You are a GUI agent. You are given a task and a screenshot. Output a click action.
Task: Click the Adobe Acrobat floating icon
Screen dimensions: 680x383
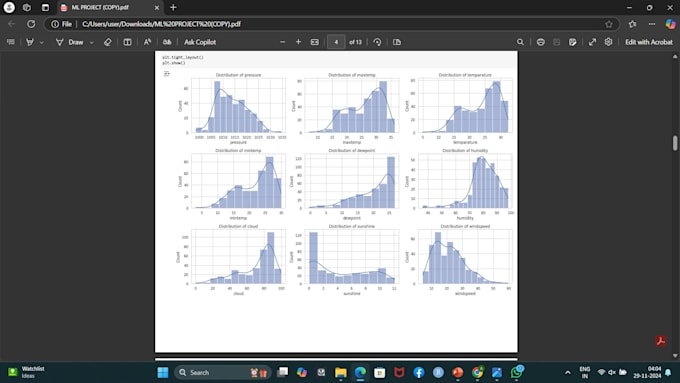[x=661, y=341]
